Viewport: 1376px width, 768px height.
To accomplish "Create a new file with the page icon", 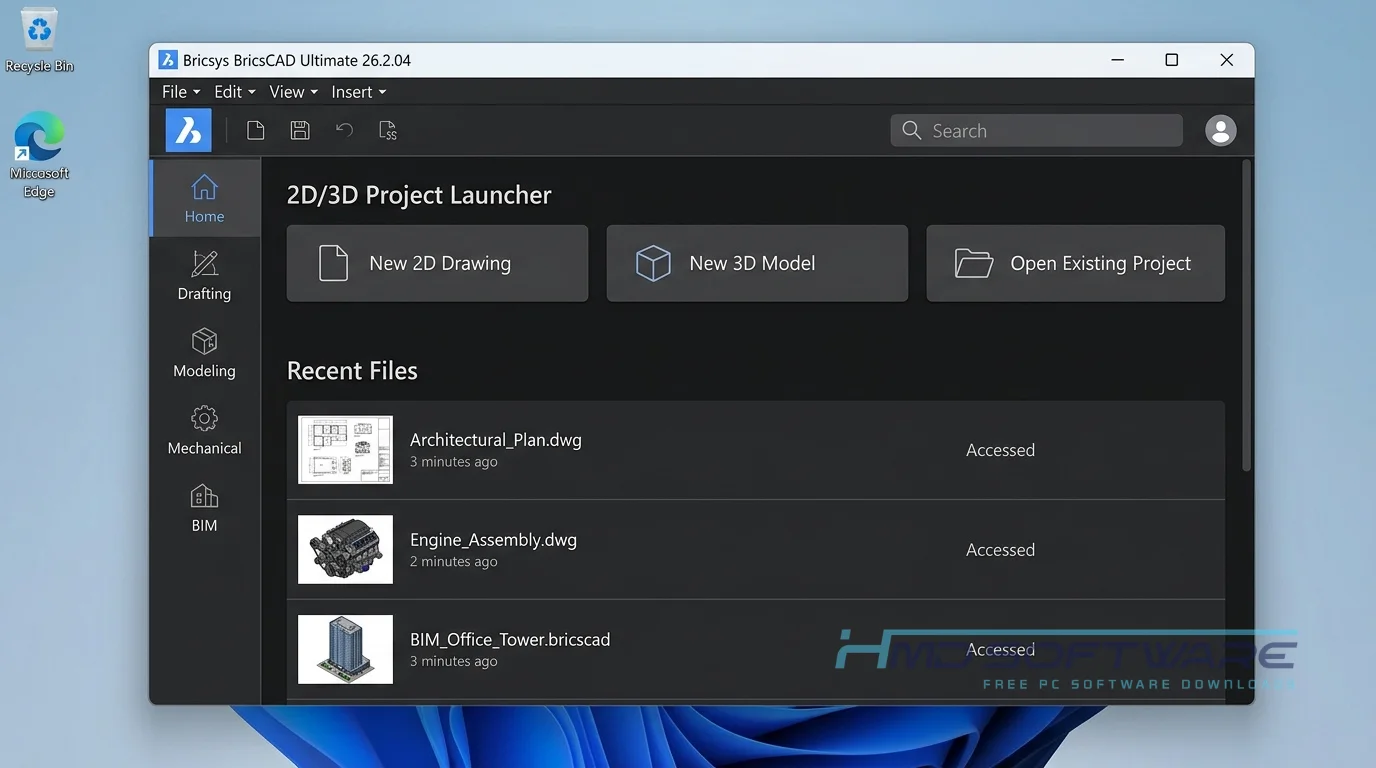I will [256, 130].
